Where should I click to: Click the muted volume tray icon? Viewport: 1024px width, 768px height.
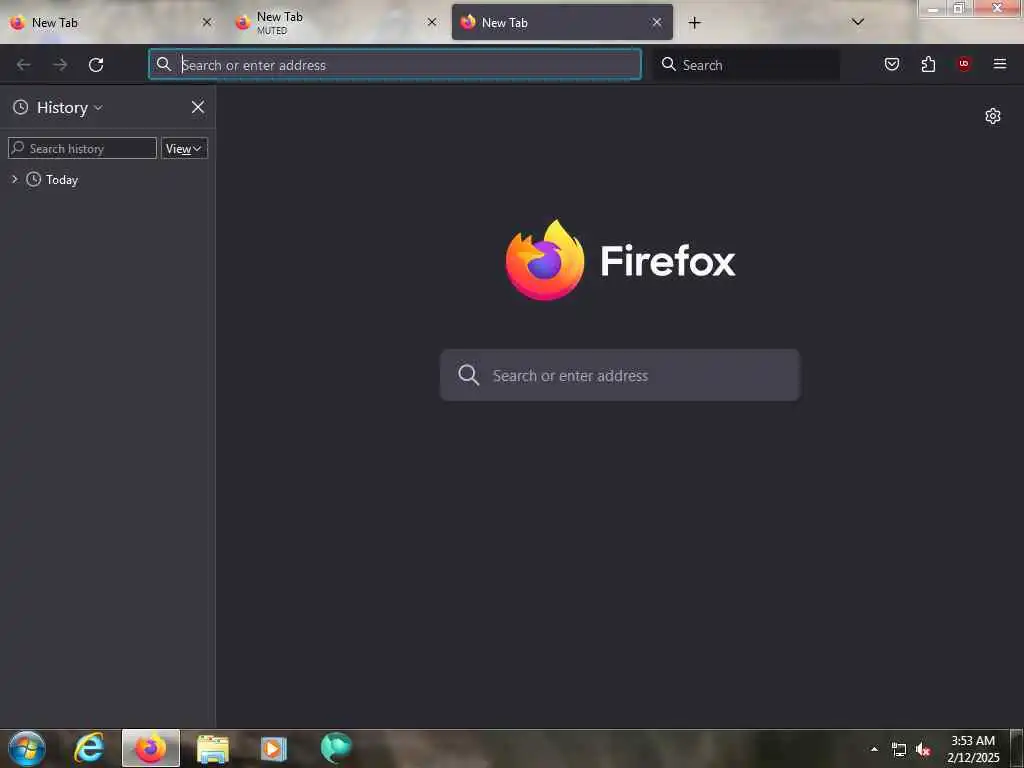click(x=923, y=750)
